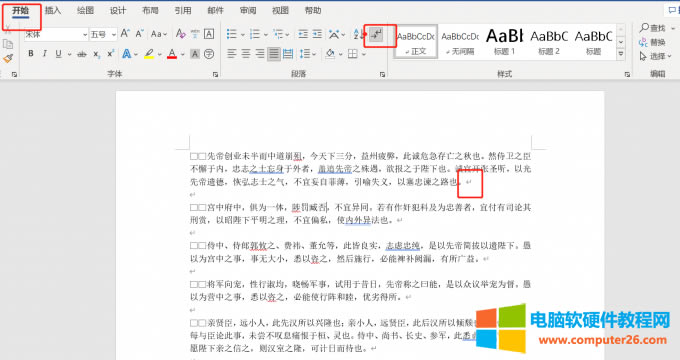Click the Clear Formatting icon

pyautogui.click(x=180, y=33)
